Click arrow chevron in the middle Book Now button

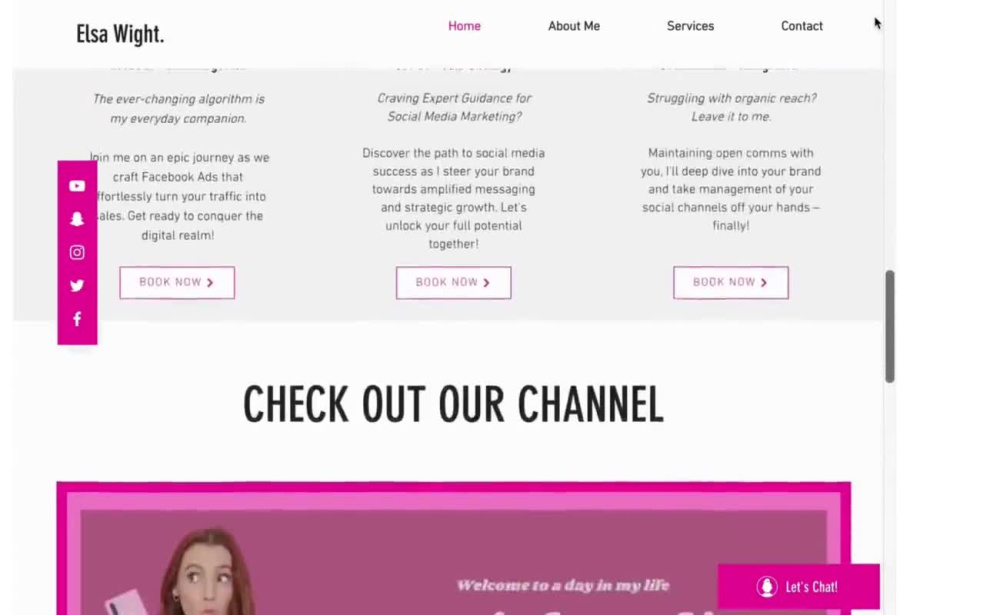pos(487,283)
